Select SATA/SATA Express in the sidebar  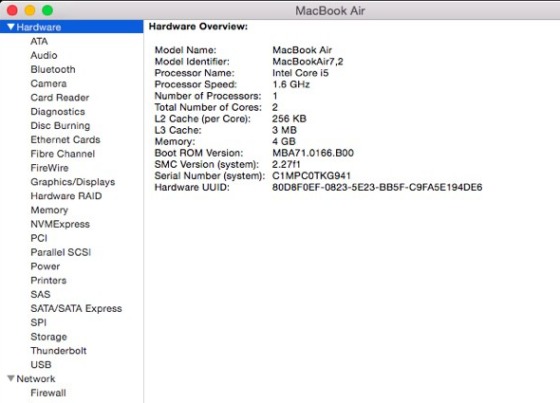[x=76, y=308]
